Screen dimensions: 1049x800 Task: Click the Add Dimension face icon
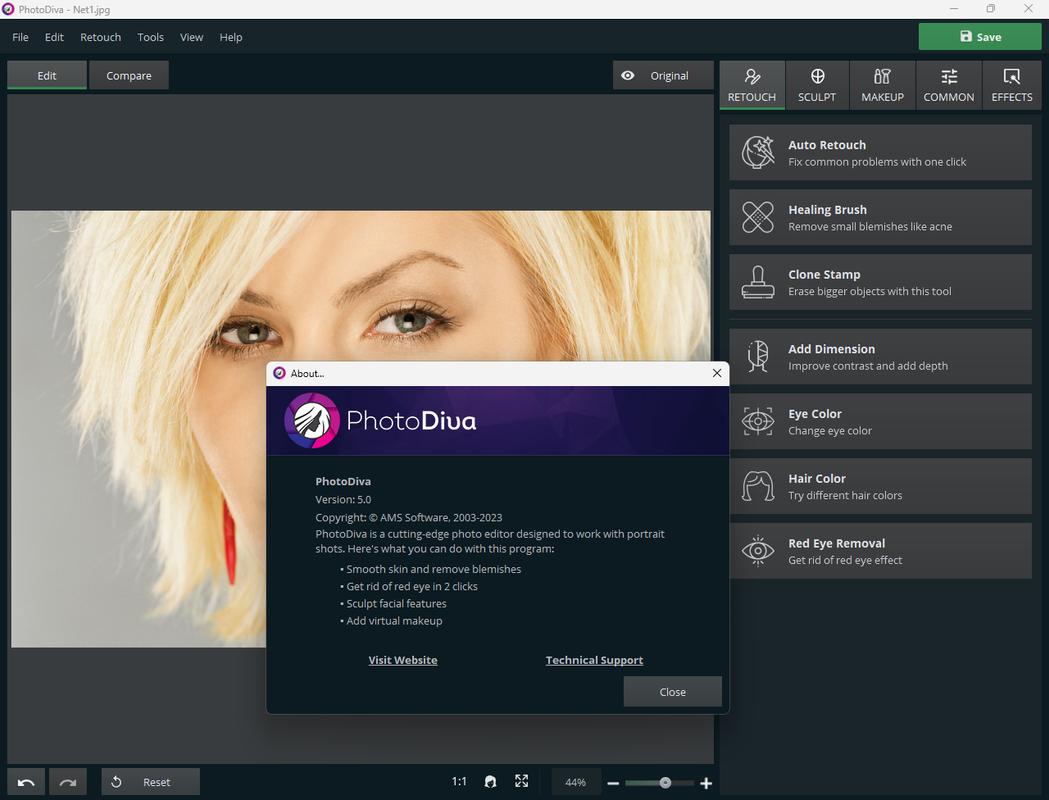click(x=758, y=356)
